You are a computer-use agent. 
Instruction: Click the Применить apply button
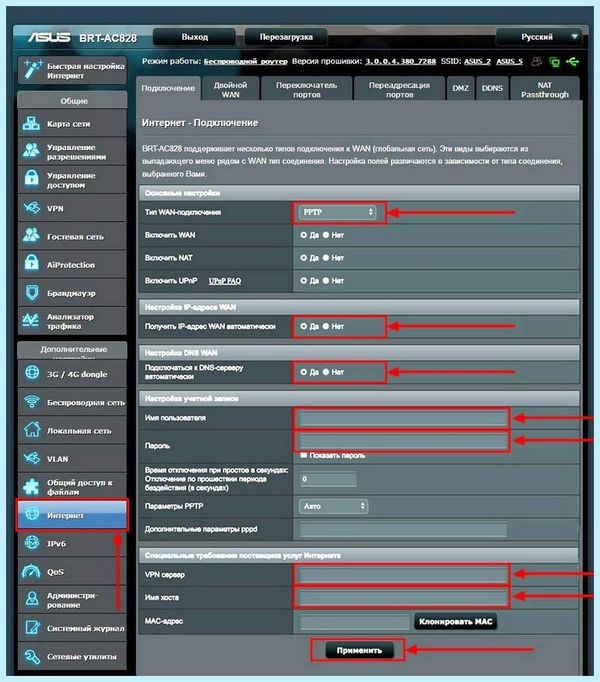[x=359, y=650]
